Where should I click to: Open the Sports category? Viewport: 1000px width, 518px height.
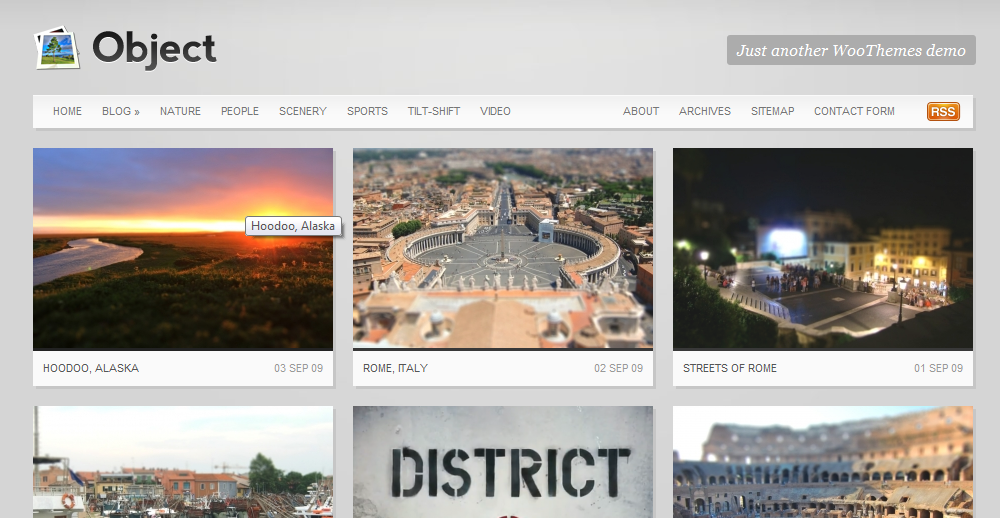coord(367,111)
